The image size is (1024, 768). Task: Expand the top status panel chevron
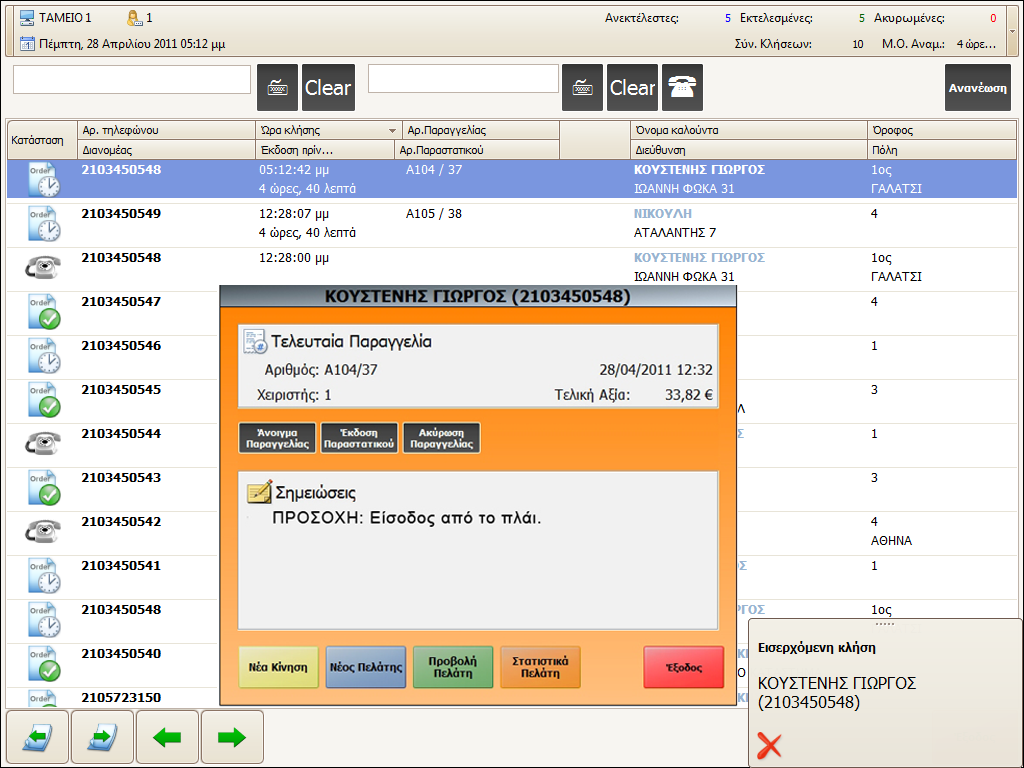click(x=1013, y=31)
